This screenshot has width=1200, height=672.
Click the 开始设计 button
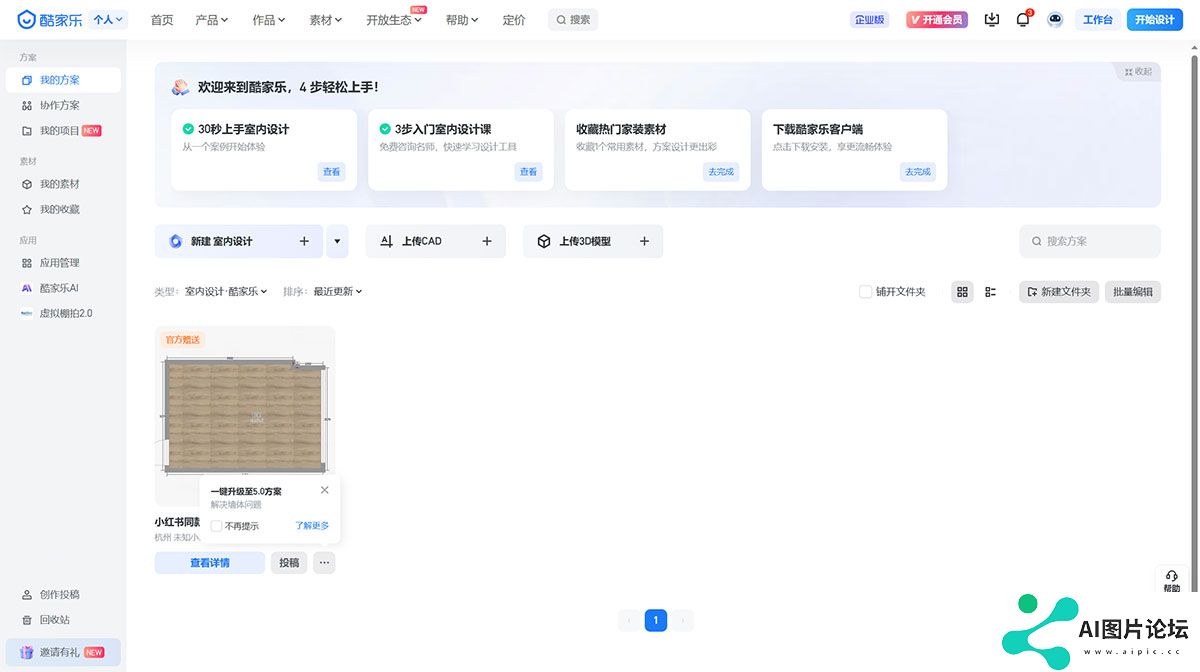coord(1155,19)
